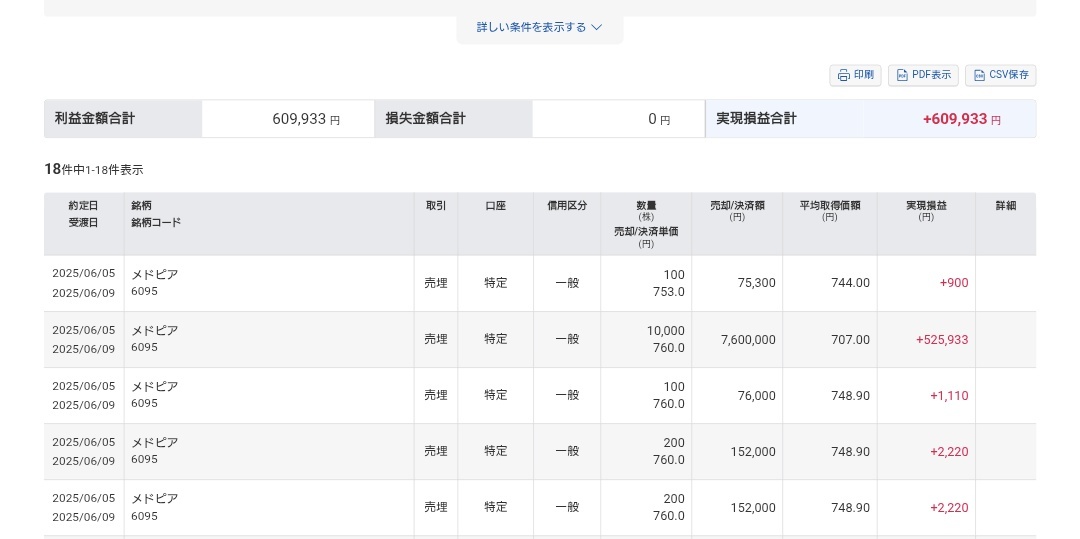Image resolution: width=1080 pixels, height=539 pixels.
Task: Click the 実現損益 column header
Action: [x=926, y=211]
